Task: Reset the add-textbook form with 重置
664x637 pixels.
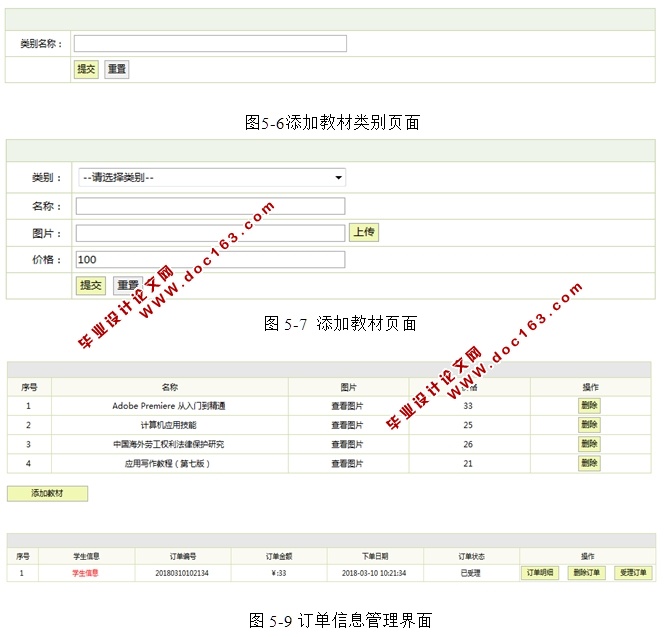Action: click(128, 285)
